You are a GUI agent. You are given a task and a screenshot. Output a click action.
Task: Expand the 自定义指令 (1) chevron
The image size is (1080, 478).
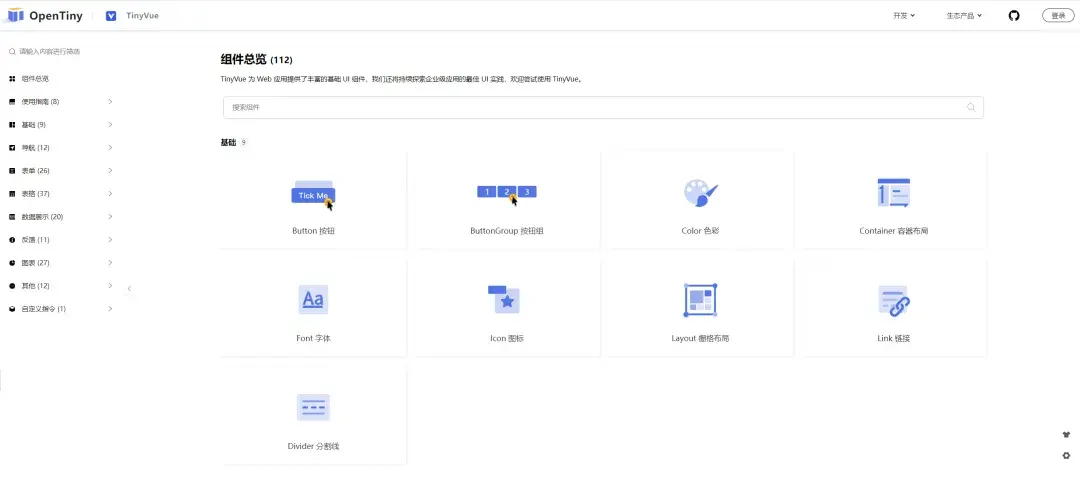[110, 309]
